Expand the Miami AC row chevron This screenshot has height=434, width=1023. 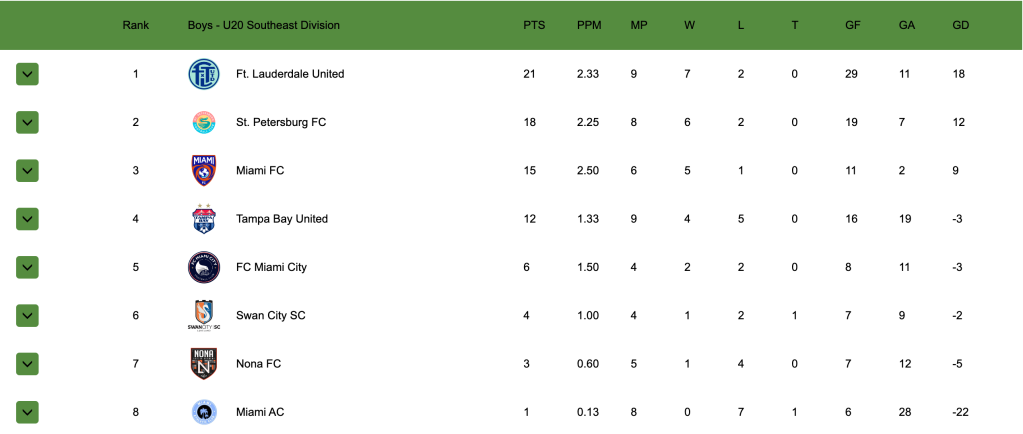[27, 412]
